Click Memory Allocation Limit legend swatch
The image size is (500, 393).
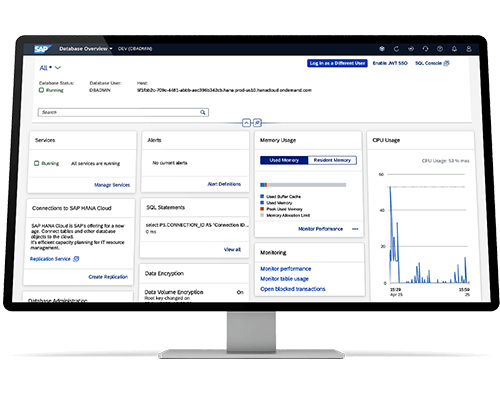pos(262,215)
